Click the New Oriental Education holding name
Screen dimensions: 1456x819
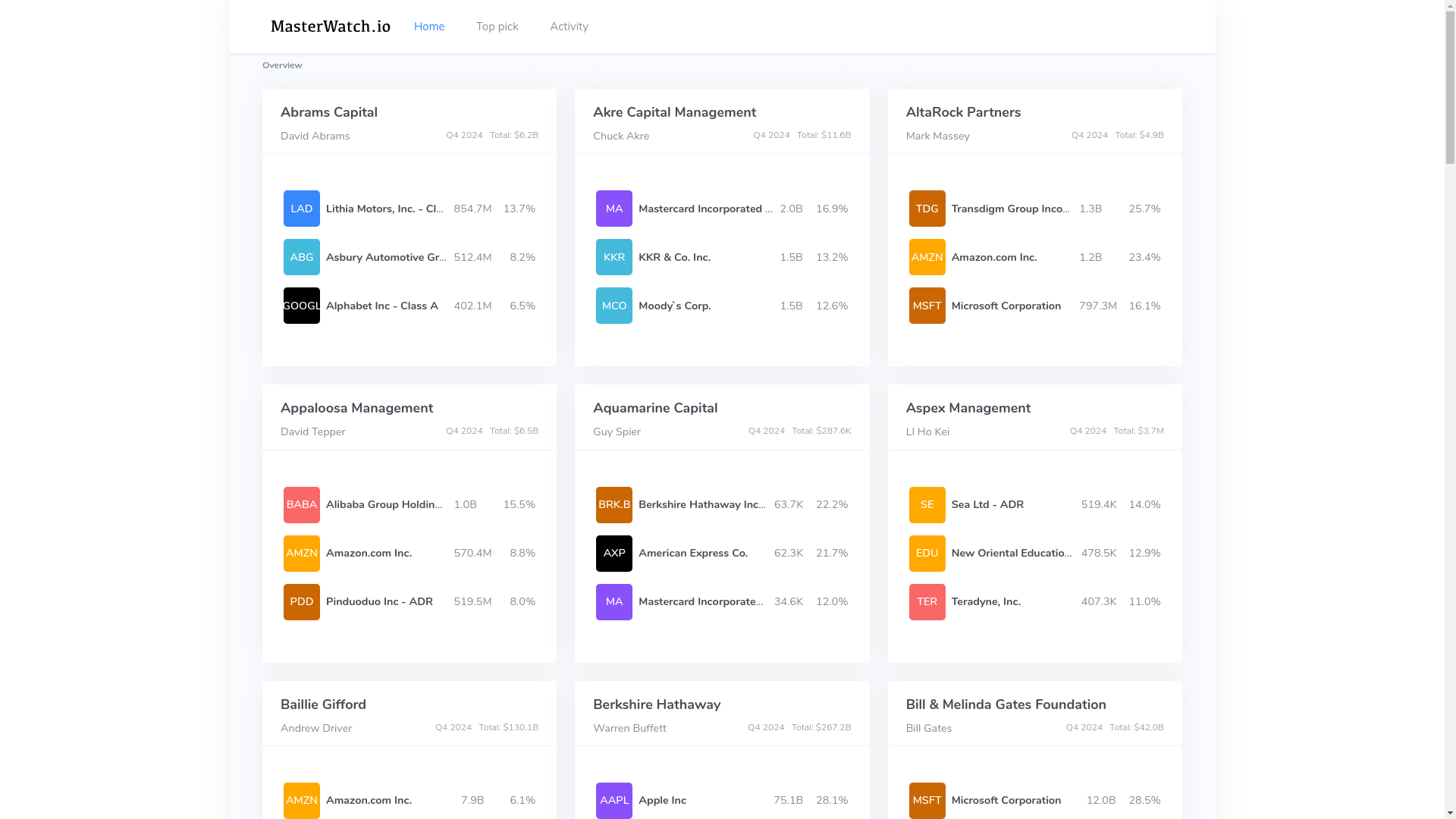[1012, 554]
